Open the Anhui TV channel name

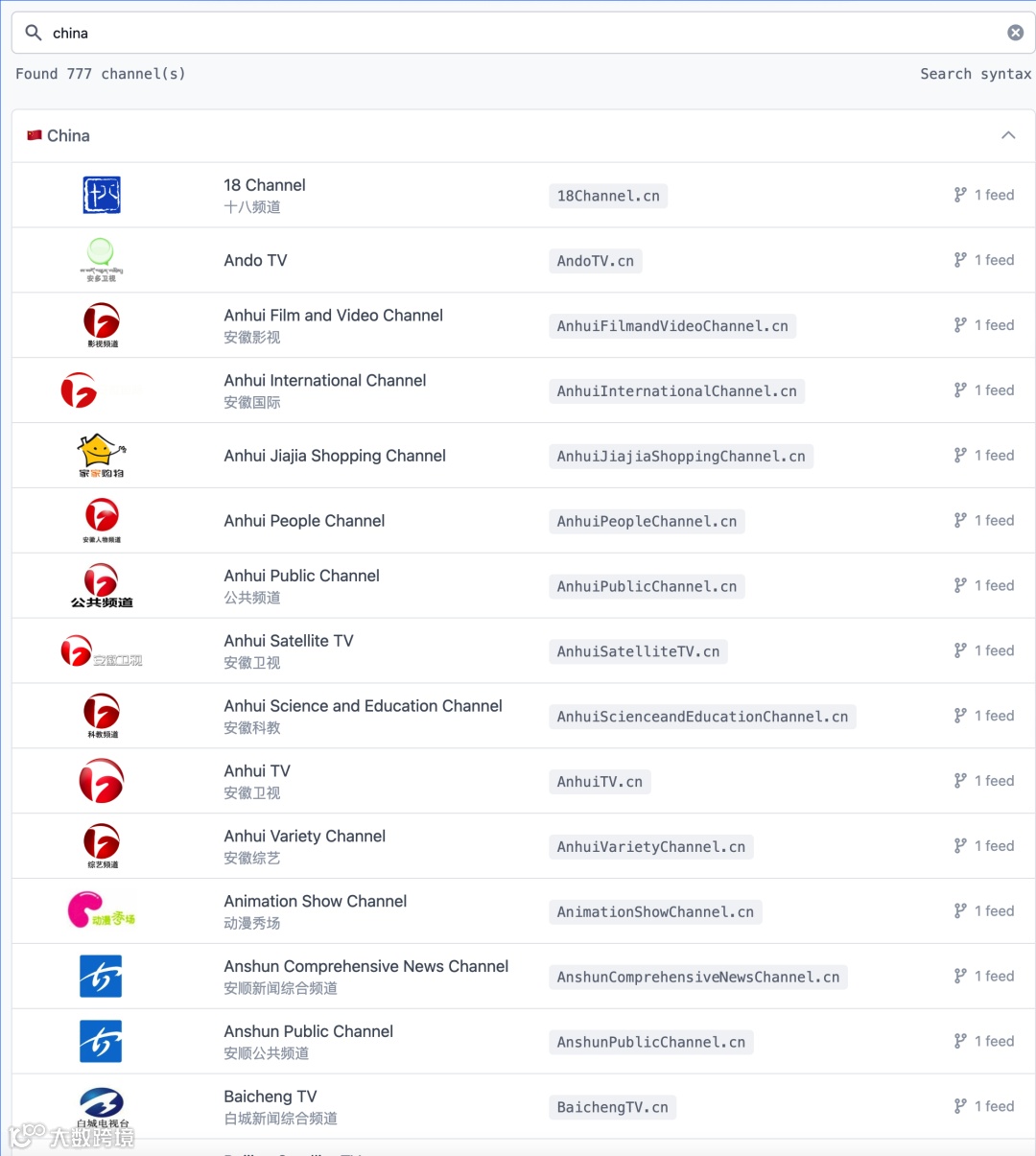pyautogui.click(x=257, y=771)
